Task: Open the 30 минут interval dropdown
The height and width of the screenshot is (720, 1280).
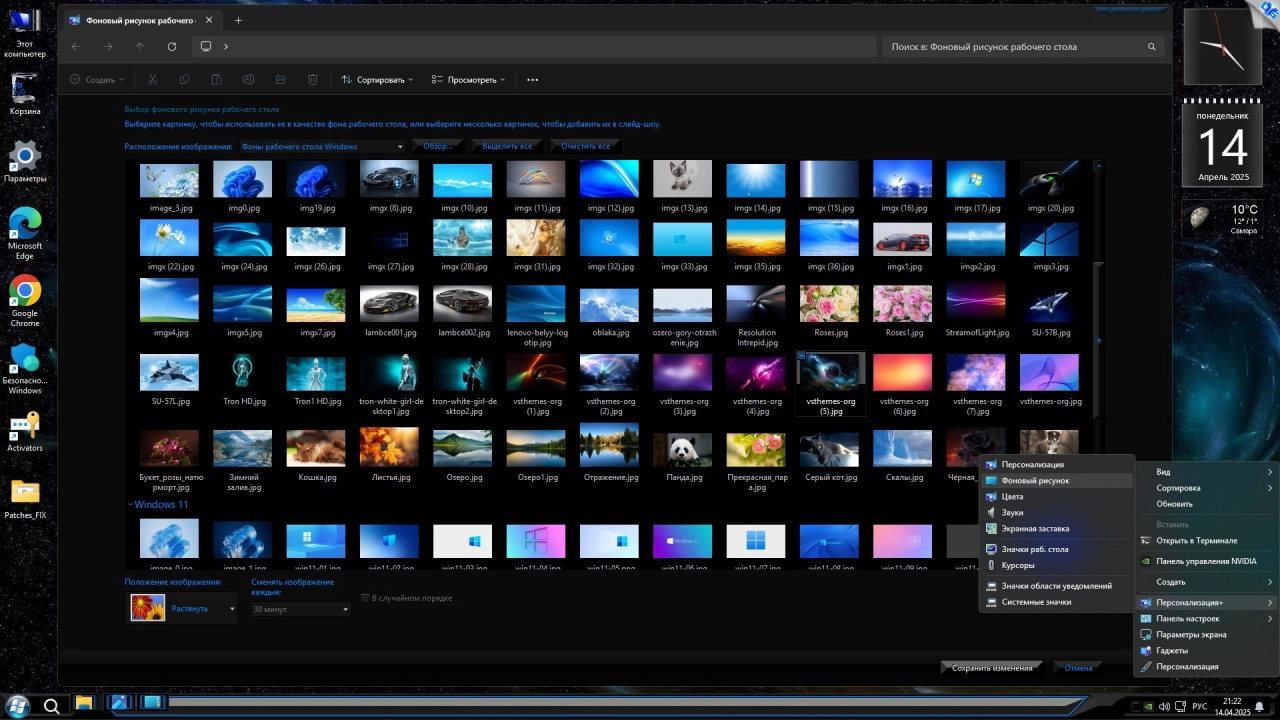Action: pos(299,608)
